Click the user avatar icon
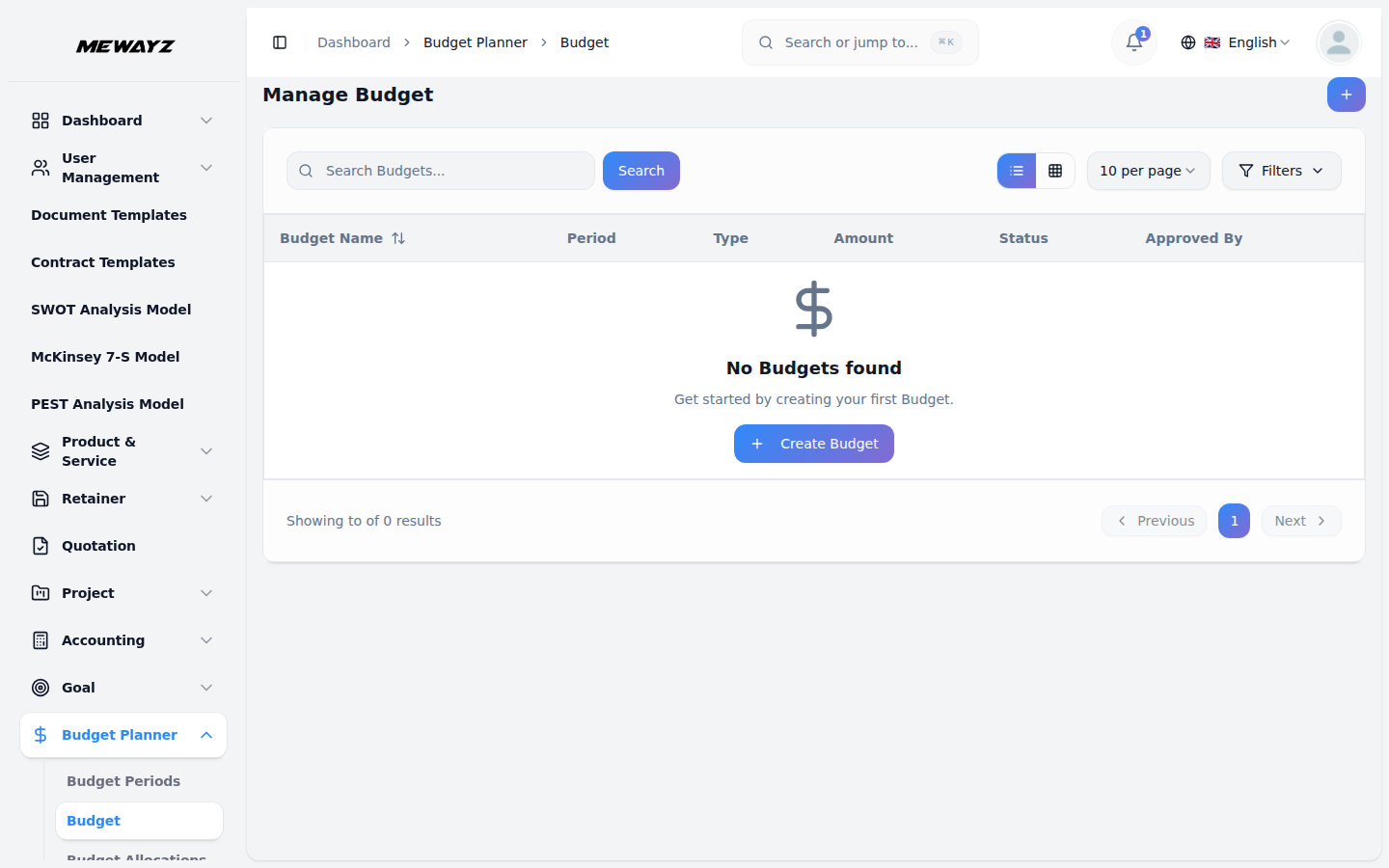1389x868 pixels. pos(1338,42)
